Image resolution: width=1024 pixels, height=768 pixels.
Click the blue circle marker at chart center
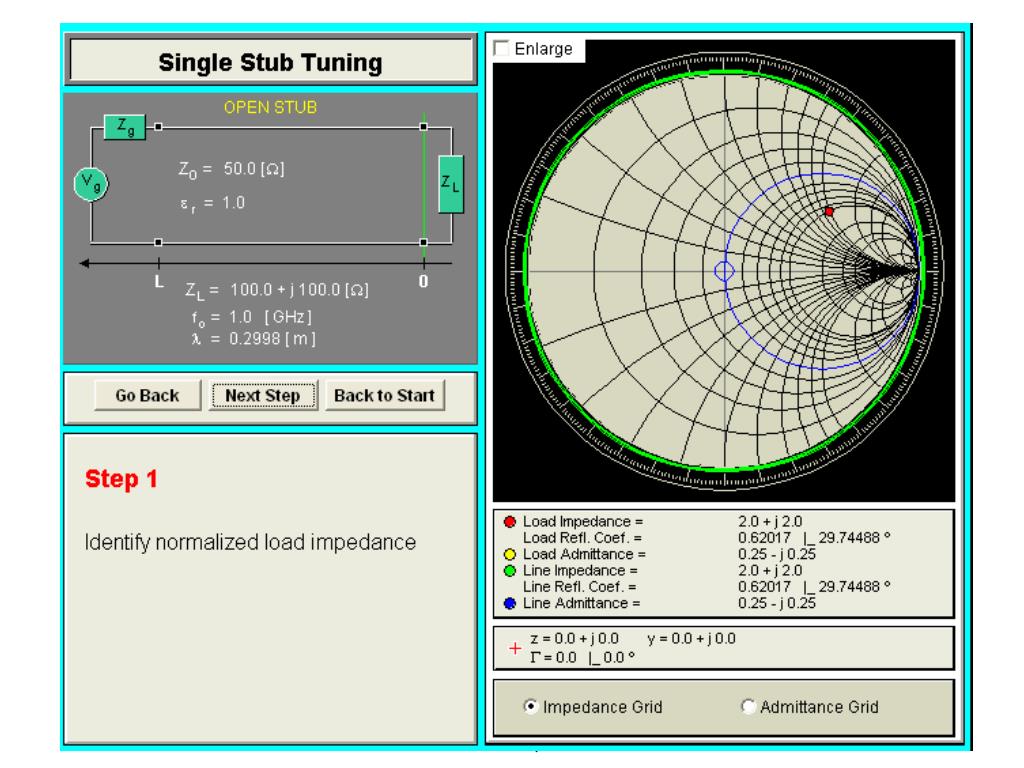pos(724,271)
